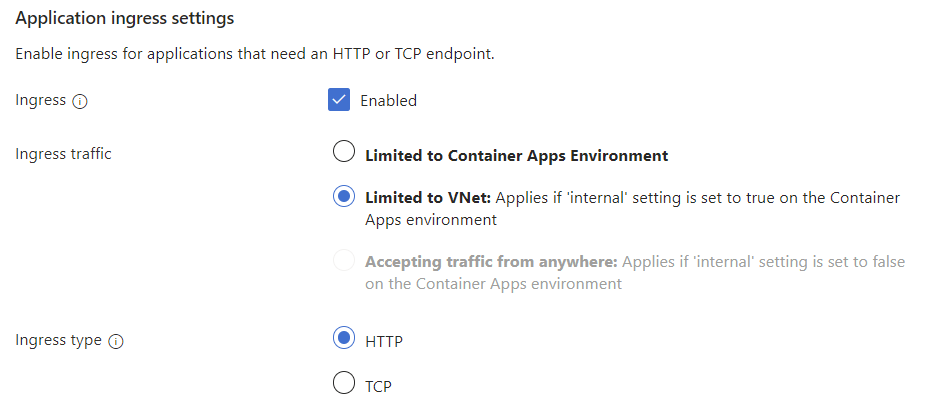Click the 'Limited to Container Apps Environment' label
Image resolution: width=936 pixels, height=405 pixels.
click(516, 156)
